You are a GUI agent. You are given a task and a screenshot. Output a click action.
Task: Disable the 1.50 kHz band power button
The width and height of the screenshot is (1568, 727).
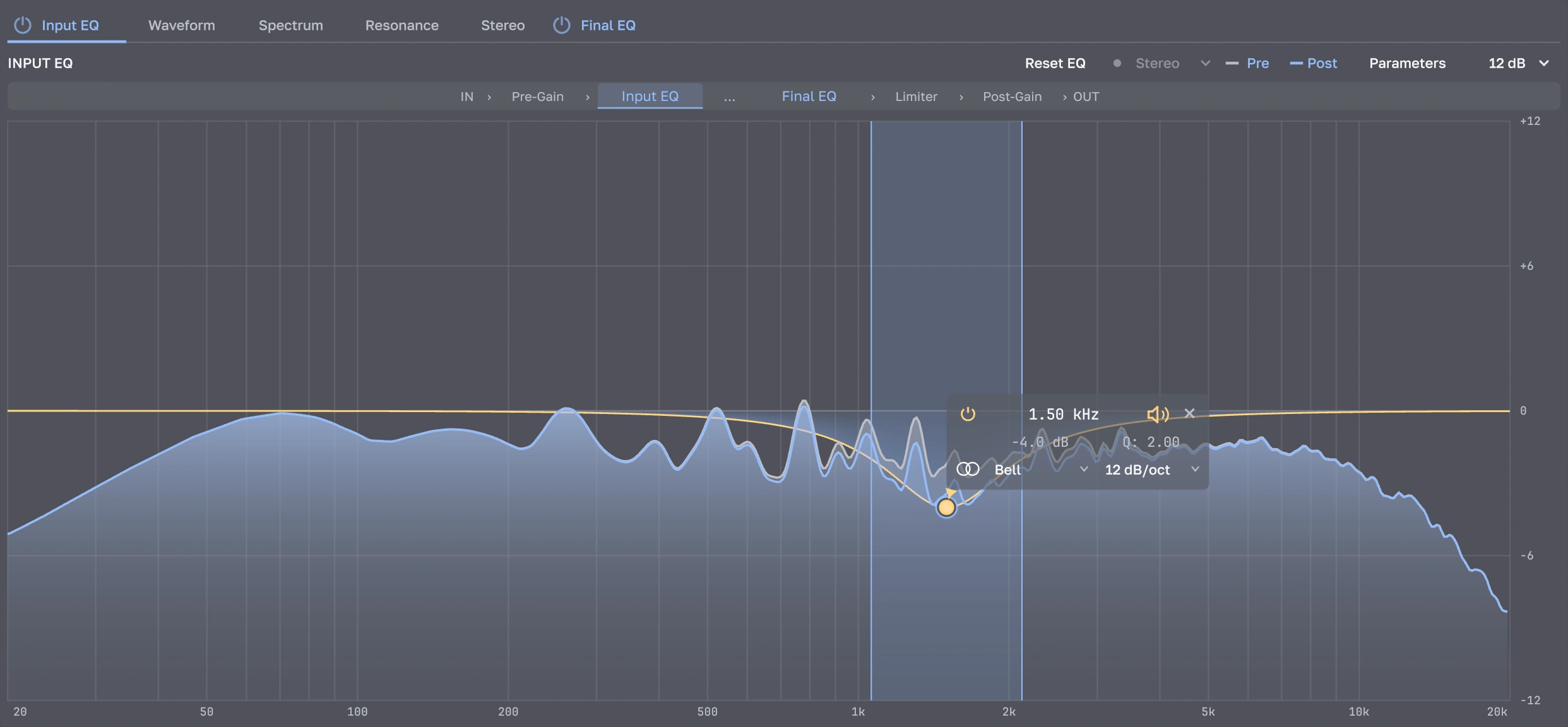coord(968,414)
